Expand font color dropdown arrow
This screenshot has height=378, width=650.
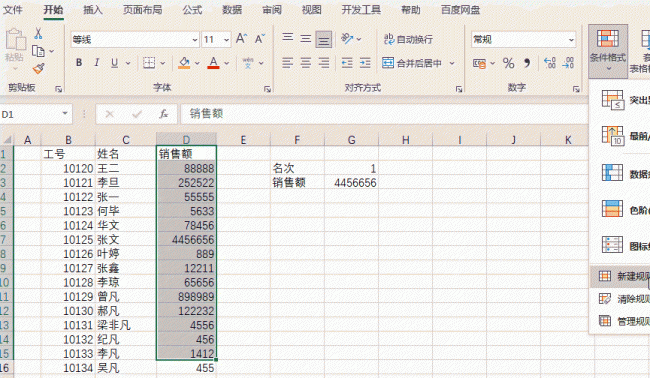pyautogui.click(x=227, y=63)
